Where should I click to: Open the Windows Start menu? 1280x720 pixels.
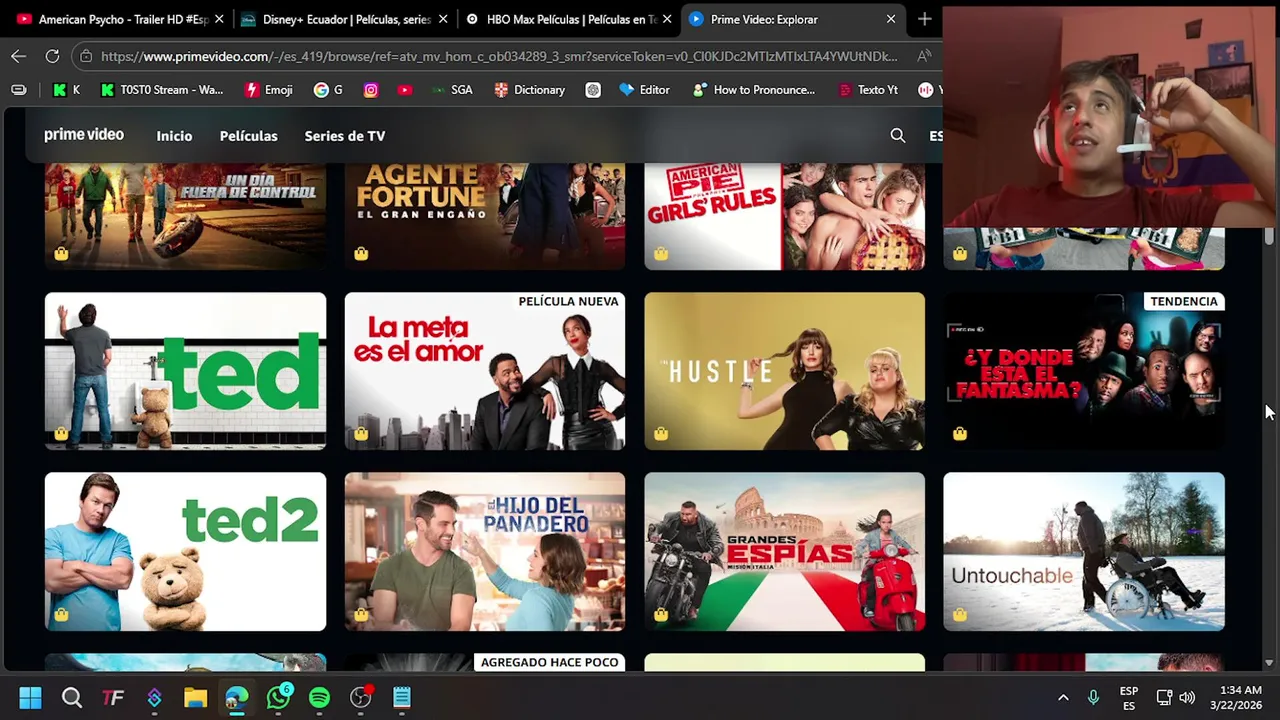tap(30, 697)
